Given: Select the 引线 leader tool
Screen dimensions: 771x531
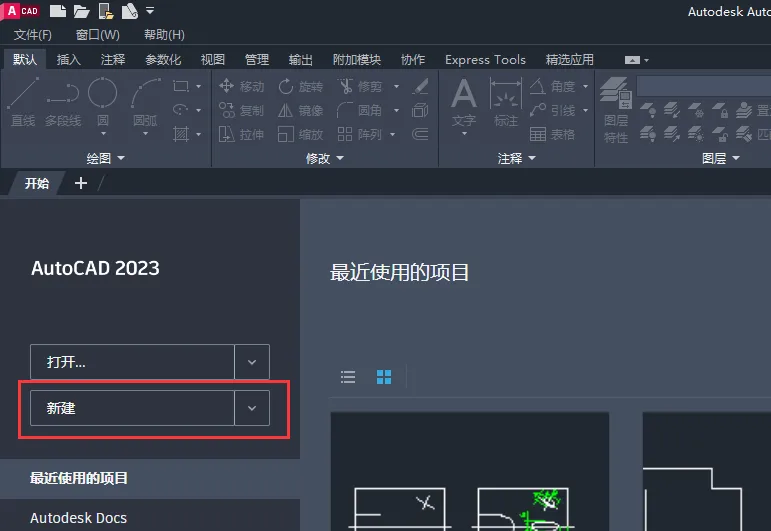Looking at the screenshot, I should 553,110.
